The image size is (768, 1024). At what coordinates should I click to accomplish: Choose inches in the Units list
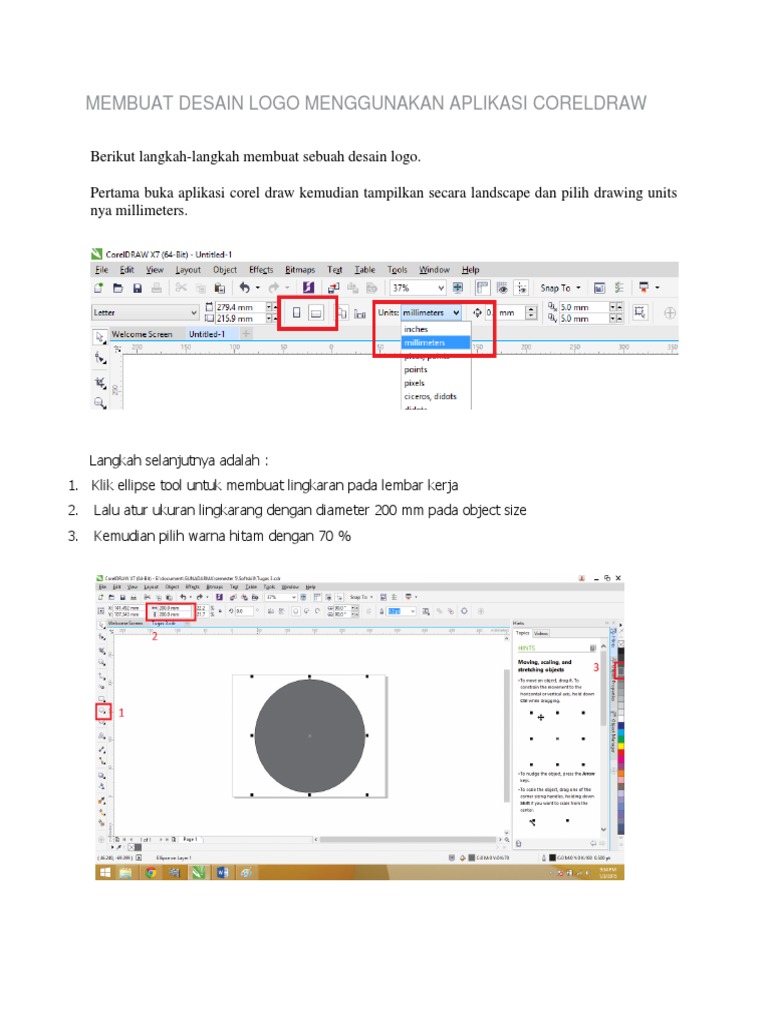[x=436, y=329]
